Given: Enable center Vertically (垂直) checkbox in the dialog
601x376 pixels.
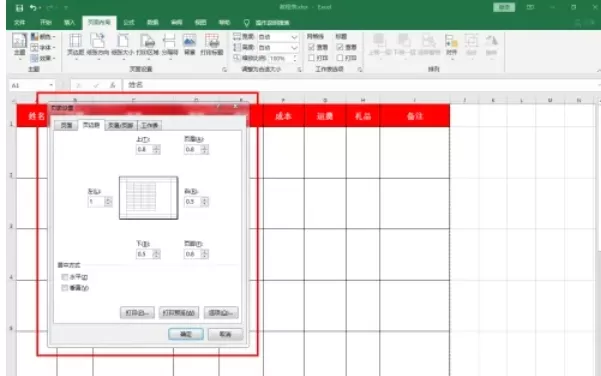Looking at the screenshot, I should pos(64,287).
